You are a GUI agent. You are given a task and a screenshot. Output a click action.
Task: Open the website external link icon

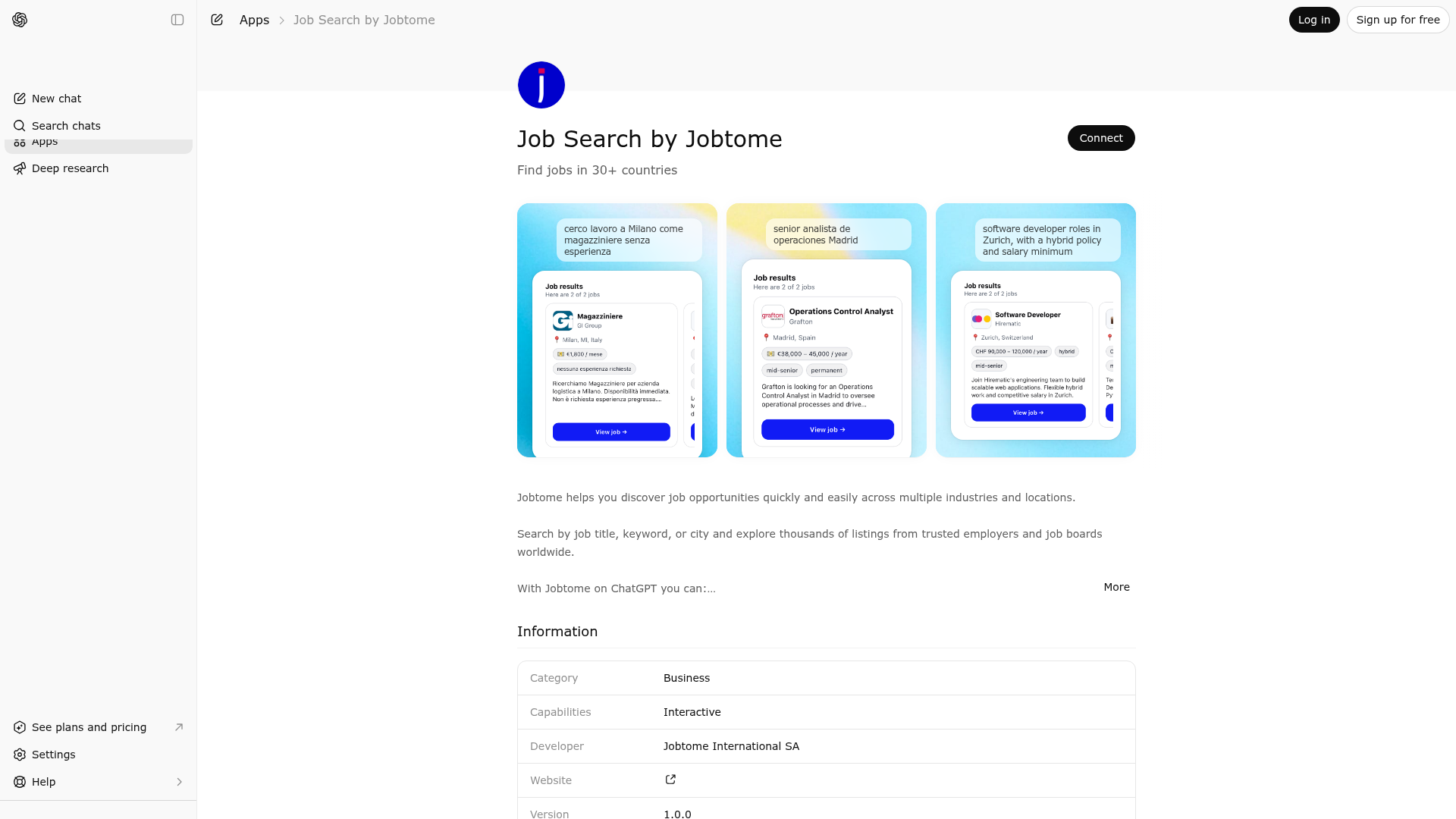tap(670, 780)
